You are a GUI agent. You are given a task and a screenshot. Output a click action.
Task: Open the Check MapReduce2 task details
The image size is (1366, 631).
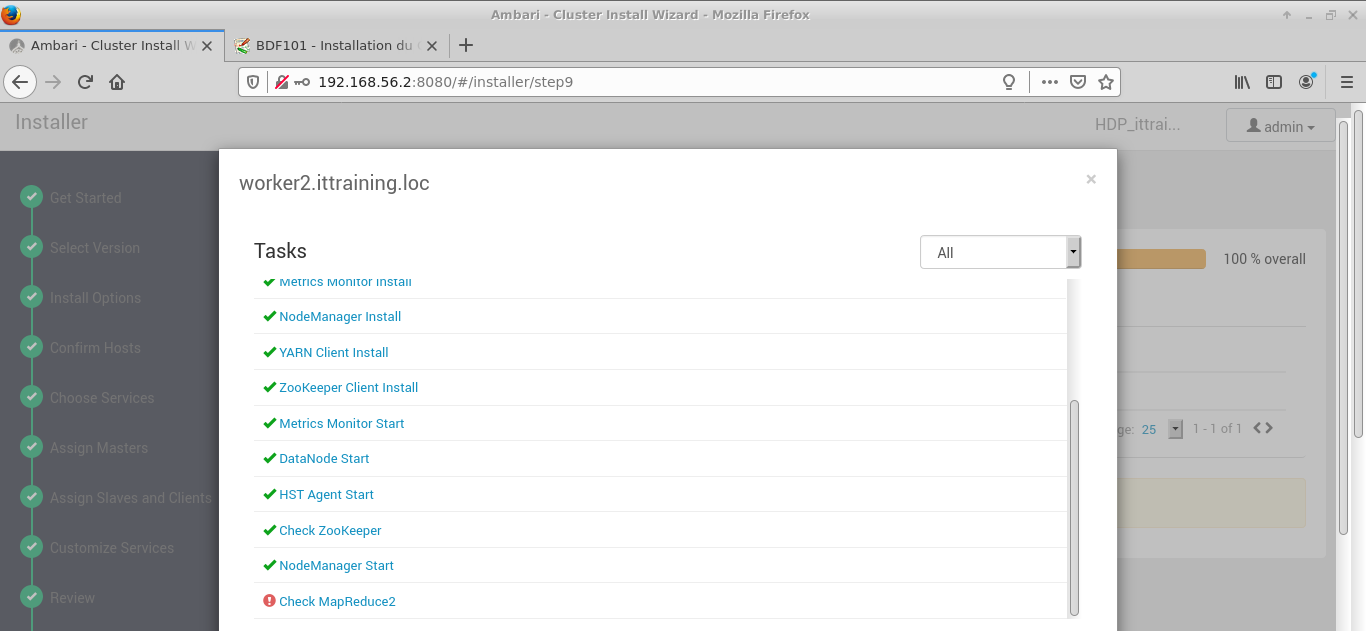tap(337, 601)
